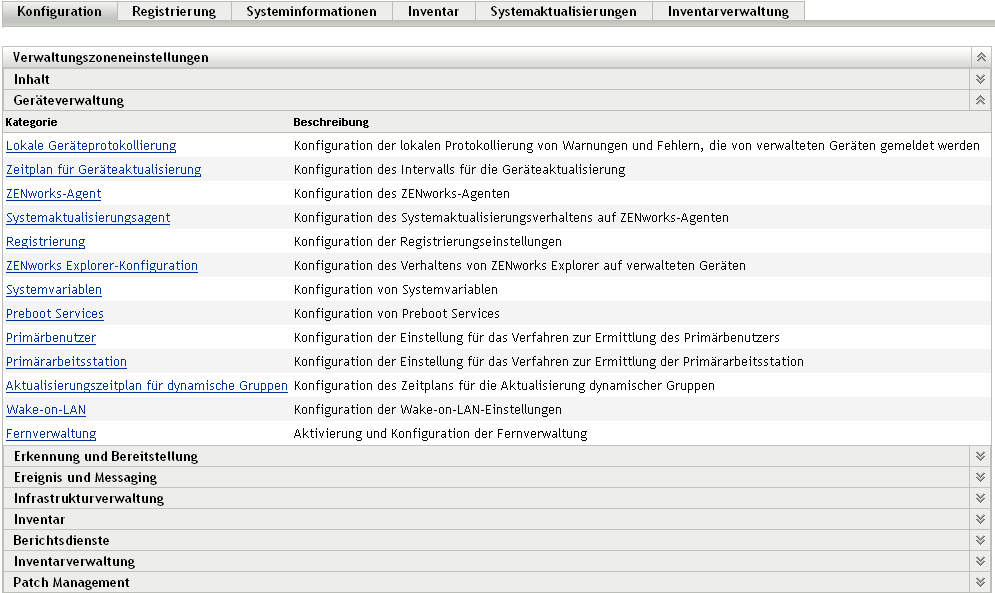Screen dimensions: 995x593
Task: Expand the Patch Management section header
Action: (71, 583)
